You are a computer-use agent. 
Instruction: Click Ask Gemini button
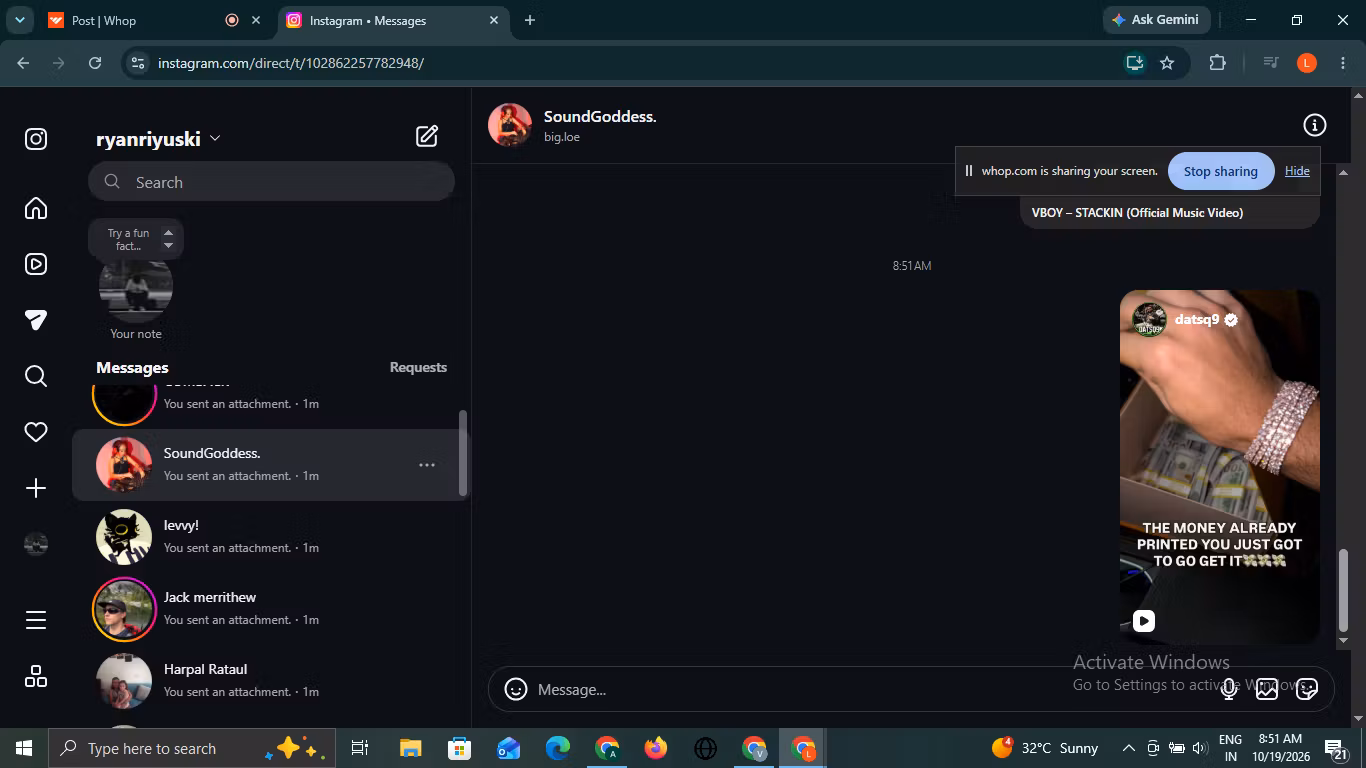pos(1157,20)
